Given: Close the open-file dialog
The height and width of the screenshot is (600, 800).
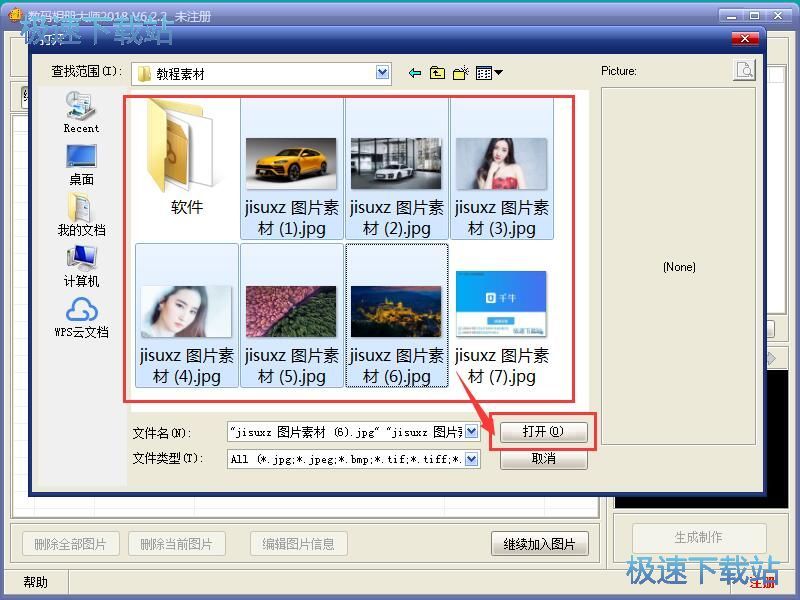Looking at the screenshot, I should tap(745, 38).
